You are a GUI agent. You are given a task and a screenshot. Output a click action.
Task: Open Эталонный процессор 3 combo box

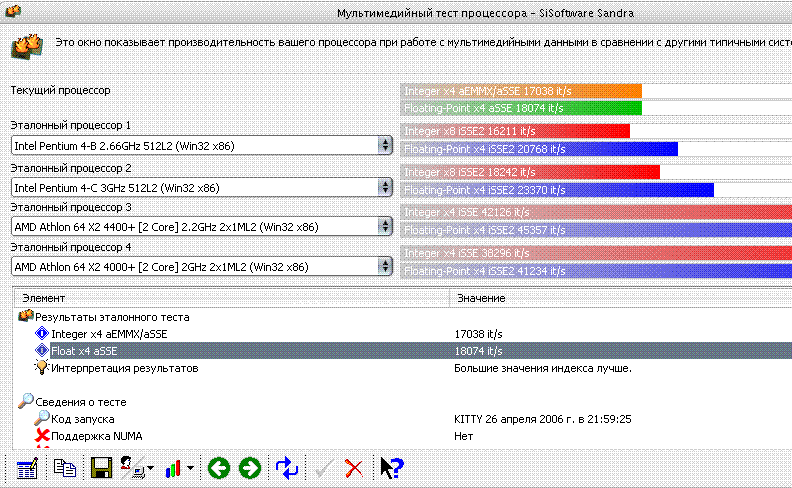[202, 226]
